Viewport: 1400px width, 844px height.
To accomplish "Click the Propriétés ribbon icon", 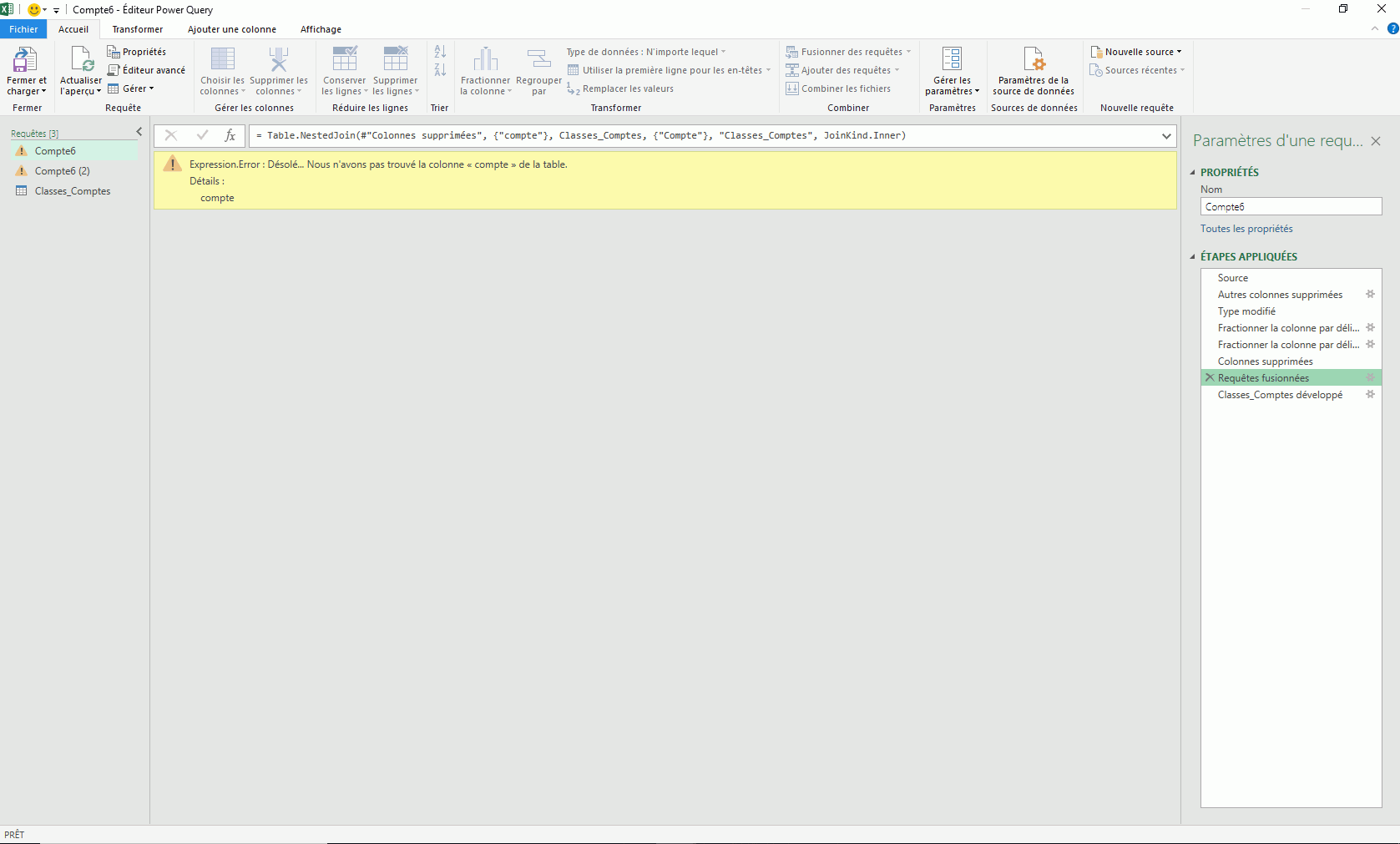I will point(137,52).
